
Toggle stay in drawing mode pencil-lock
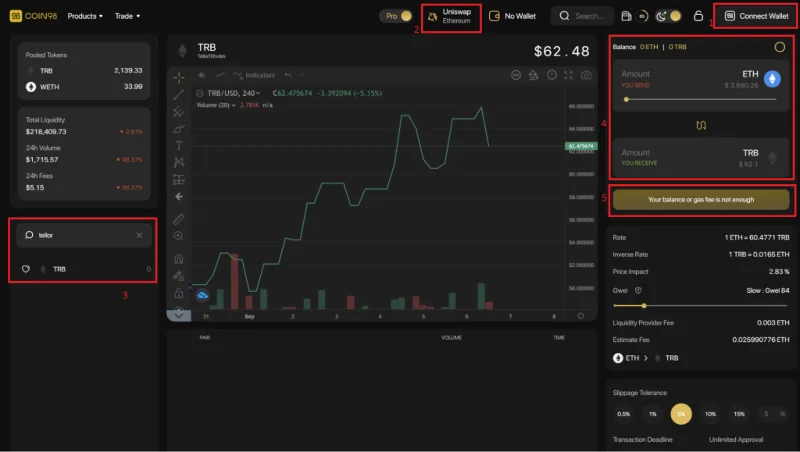[179, 276]
